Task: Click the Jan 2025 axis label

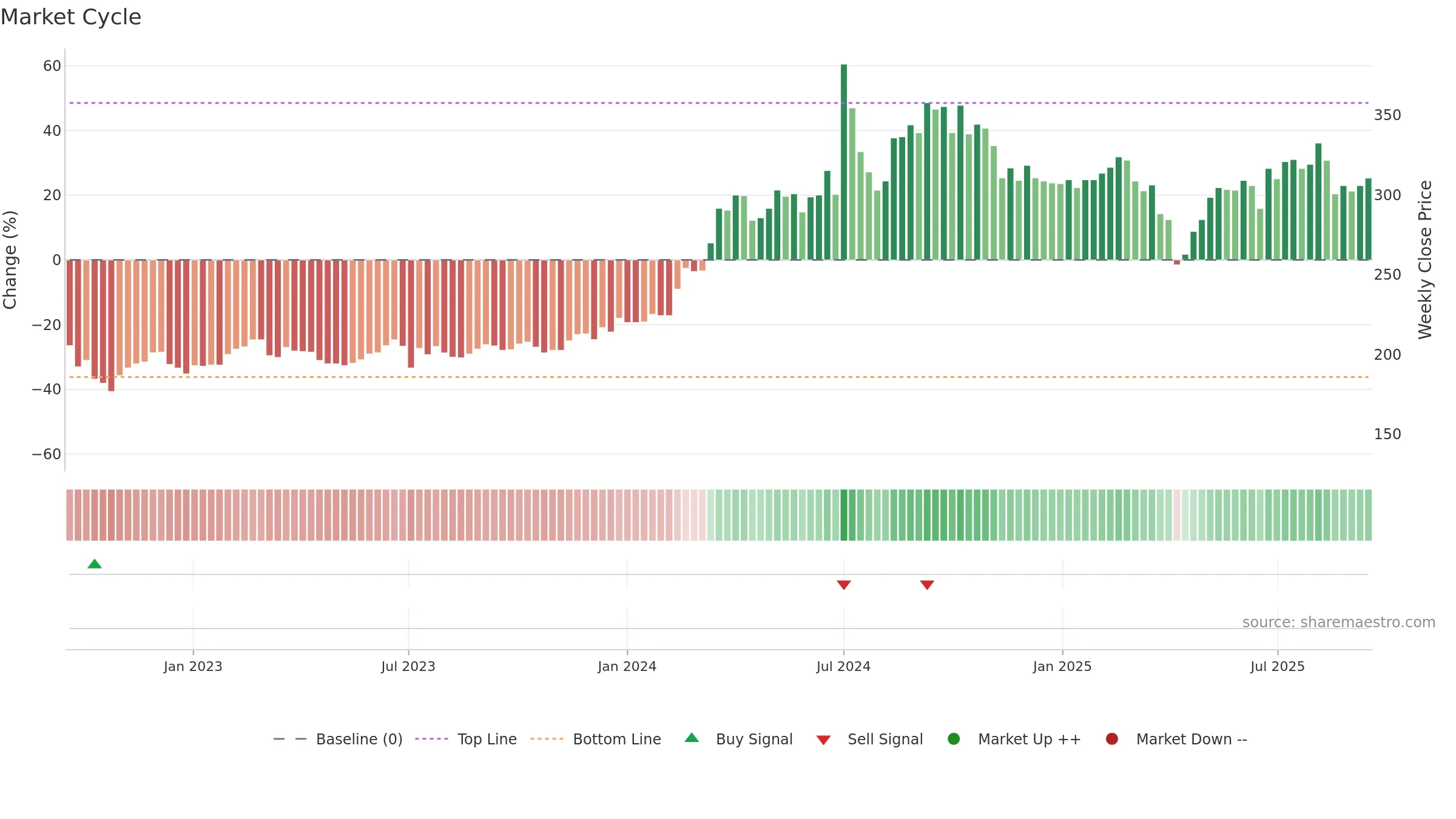Action: pos(1062,666)
